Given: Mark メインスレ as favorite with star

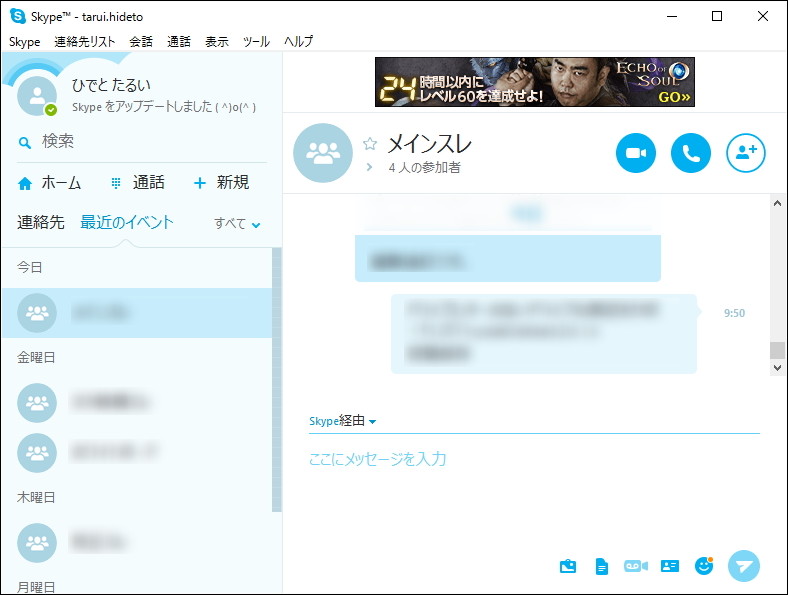Looking at the screenshot, I should click(370, 144).
